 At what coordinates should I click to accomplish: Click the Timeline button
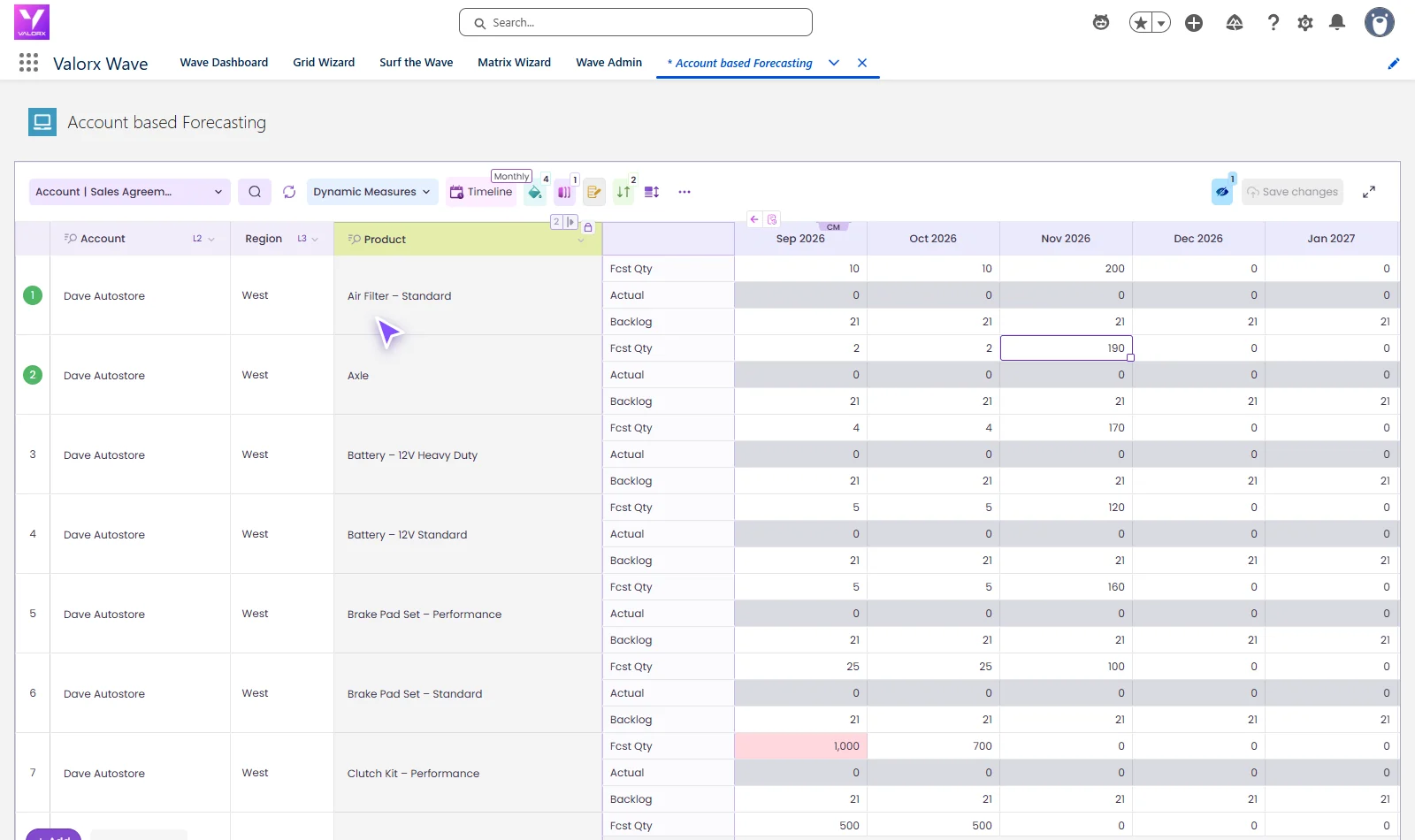click(x=481, y=192)
